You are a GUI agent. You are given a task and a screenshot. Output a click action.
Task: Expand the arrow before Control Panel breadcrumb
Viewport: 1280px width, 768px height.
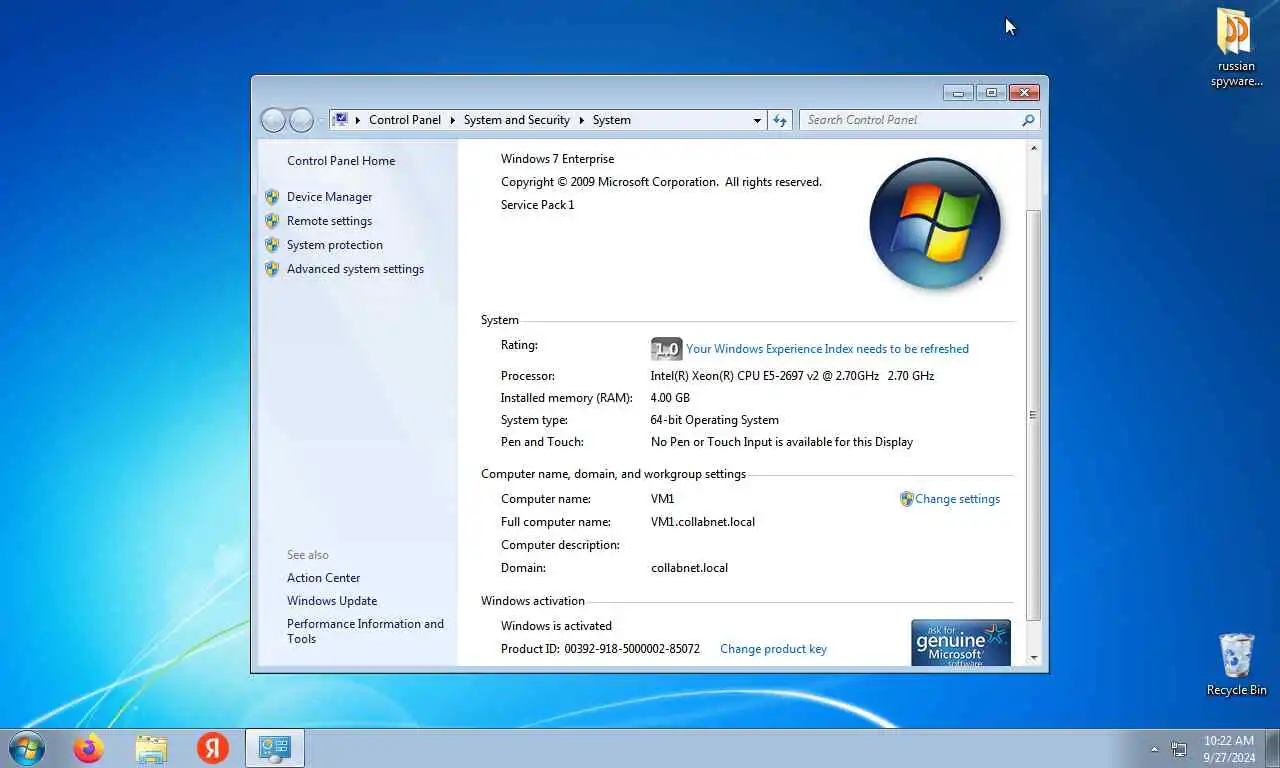[x=358, y=120]
